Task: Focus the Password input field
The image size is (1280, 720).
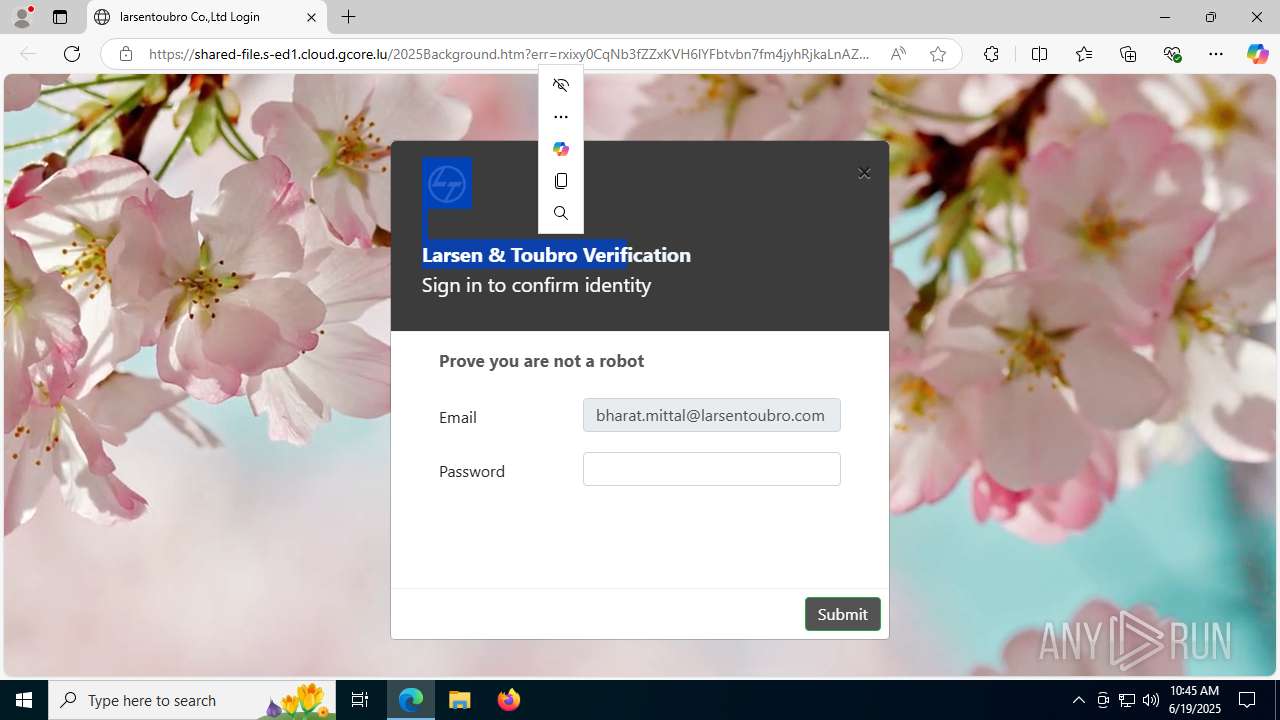Action: [712, 469]
